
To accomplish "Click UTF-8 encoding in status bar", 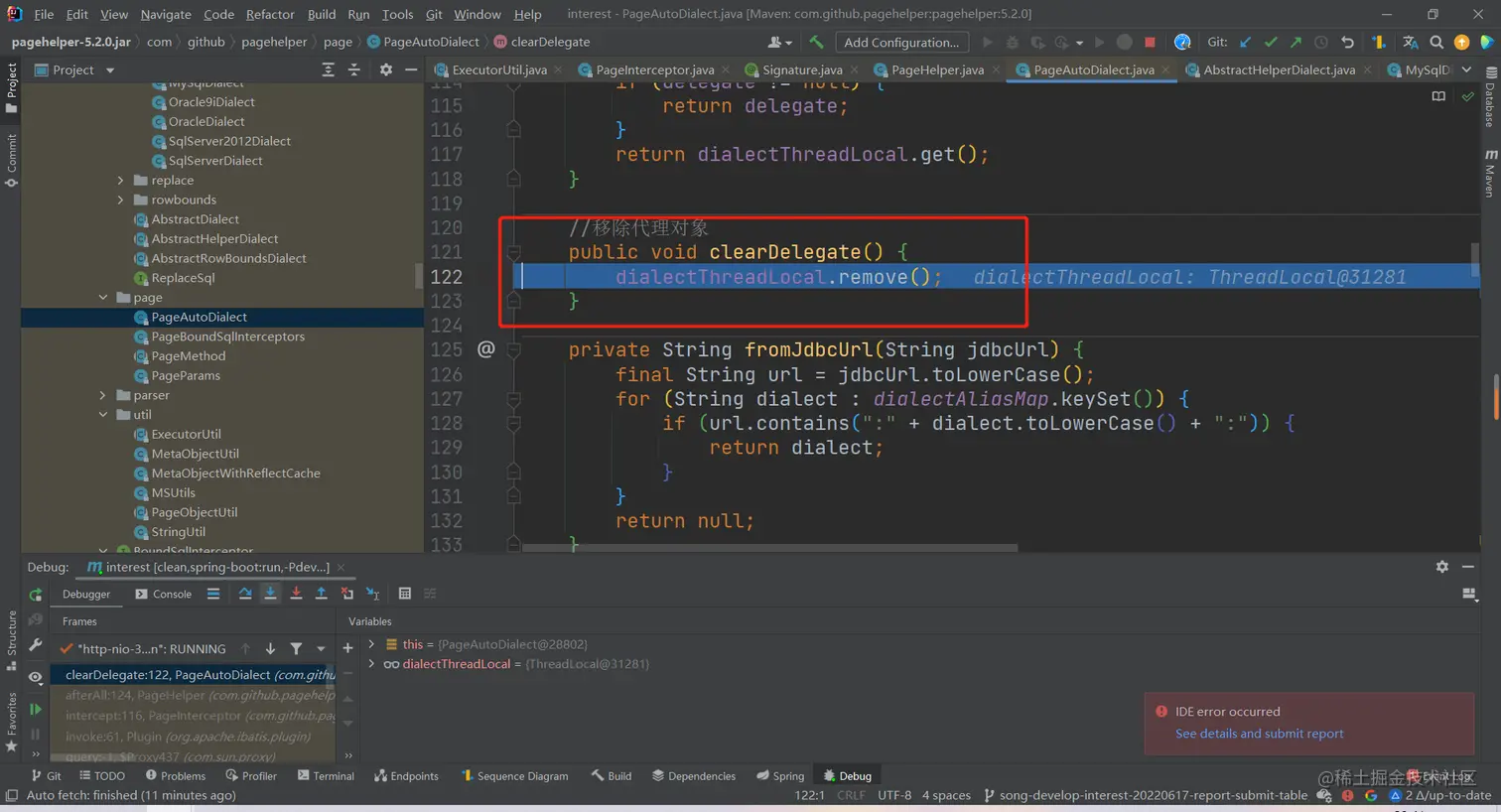I will (x=894, y=795).
